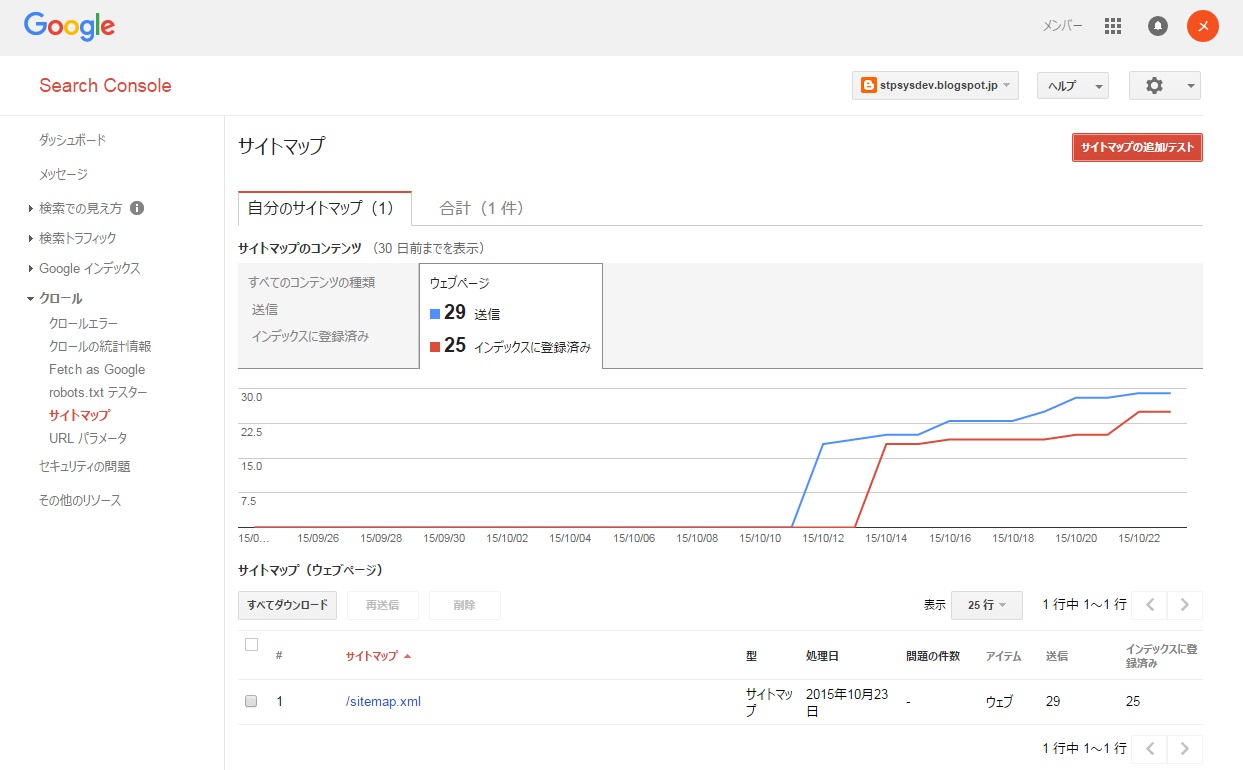Click the blue 送信 legend square
Screen dimensions: 1243x770
pos(435,313)
